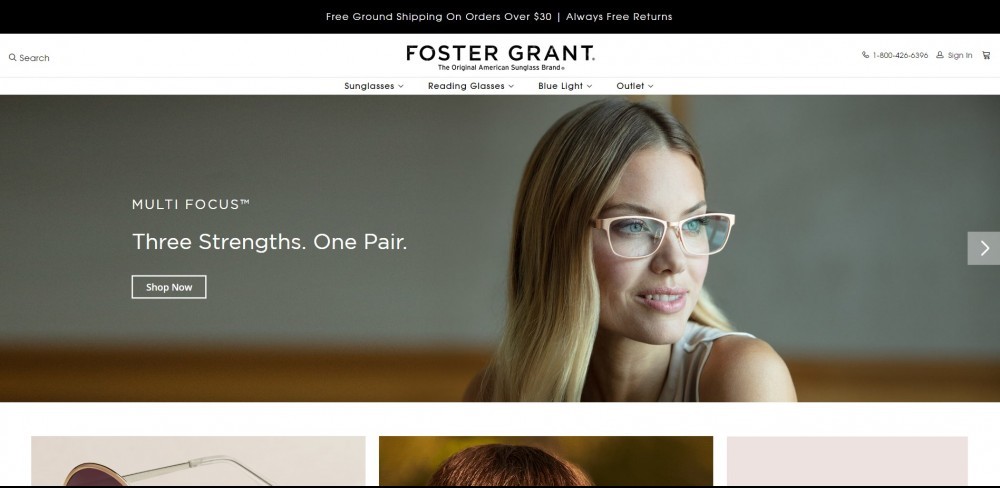Click the Sign In link
Viewport: 1000px width, 488px height.
coord(960,55)
